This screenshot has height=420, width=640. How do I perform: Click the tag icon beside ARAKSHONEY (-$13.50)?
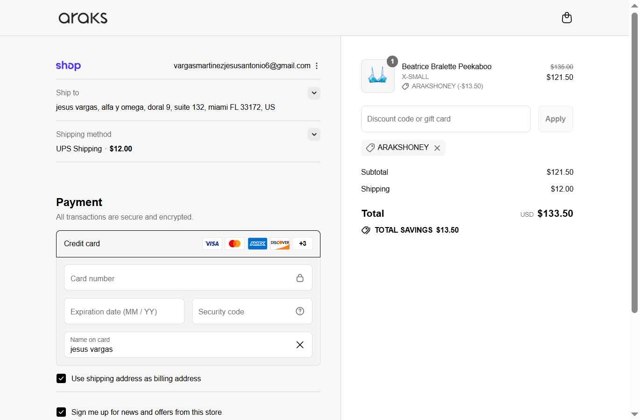coord(405,86)
